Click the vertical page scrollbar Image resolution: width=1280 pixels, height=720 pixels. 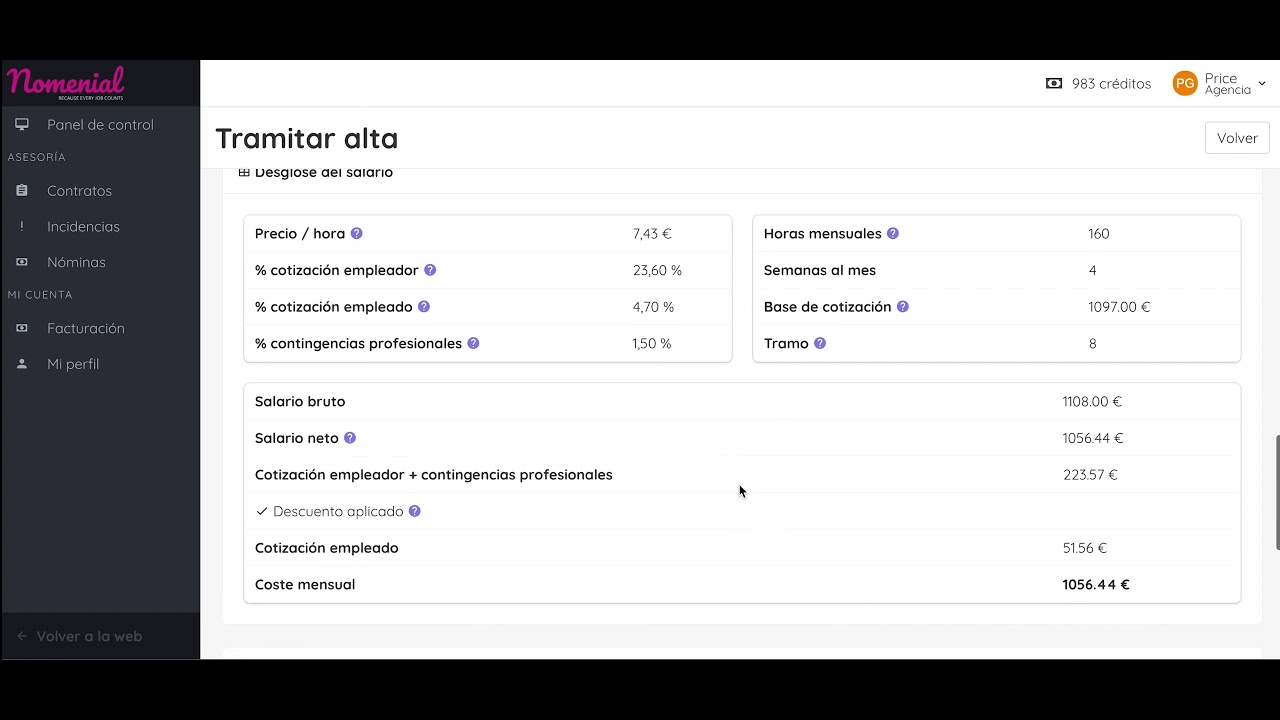click(x=1276, y=492)
